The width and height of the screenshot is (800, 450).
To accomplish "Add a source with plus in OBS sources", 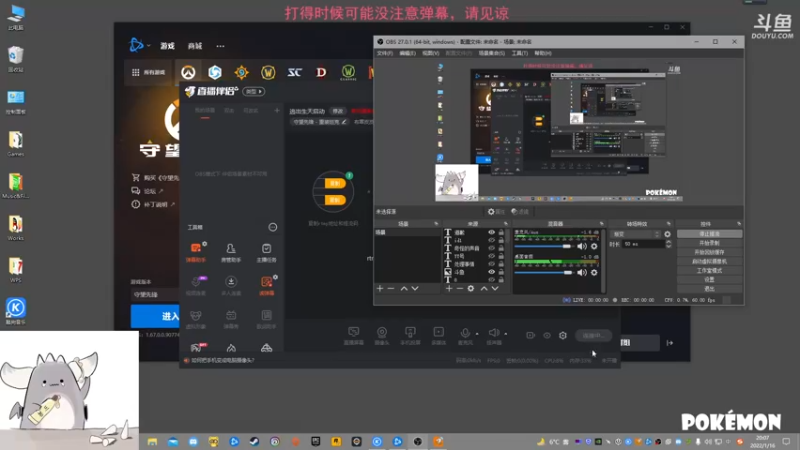I will pos(449,289).
